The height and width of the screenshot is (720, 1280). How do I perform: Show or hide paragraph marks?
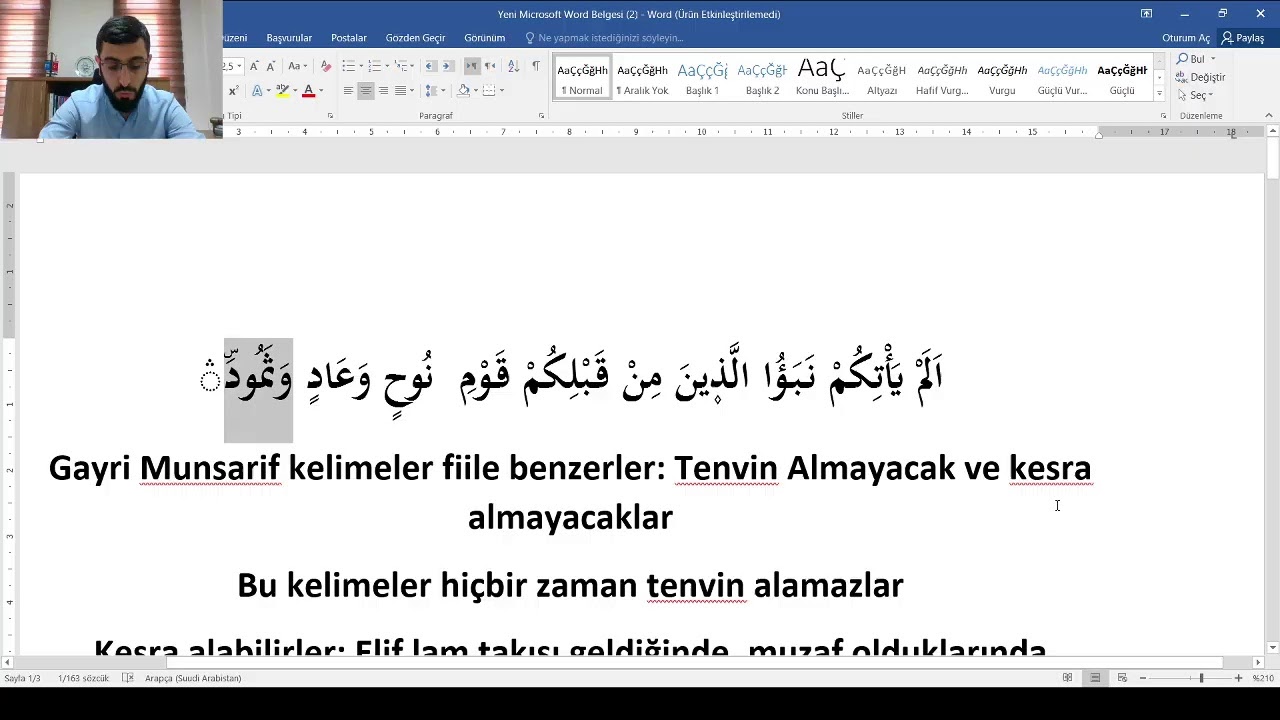pyautogui.click(x=536, y=66)
